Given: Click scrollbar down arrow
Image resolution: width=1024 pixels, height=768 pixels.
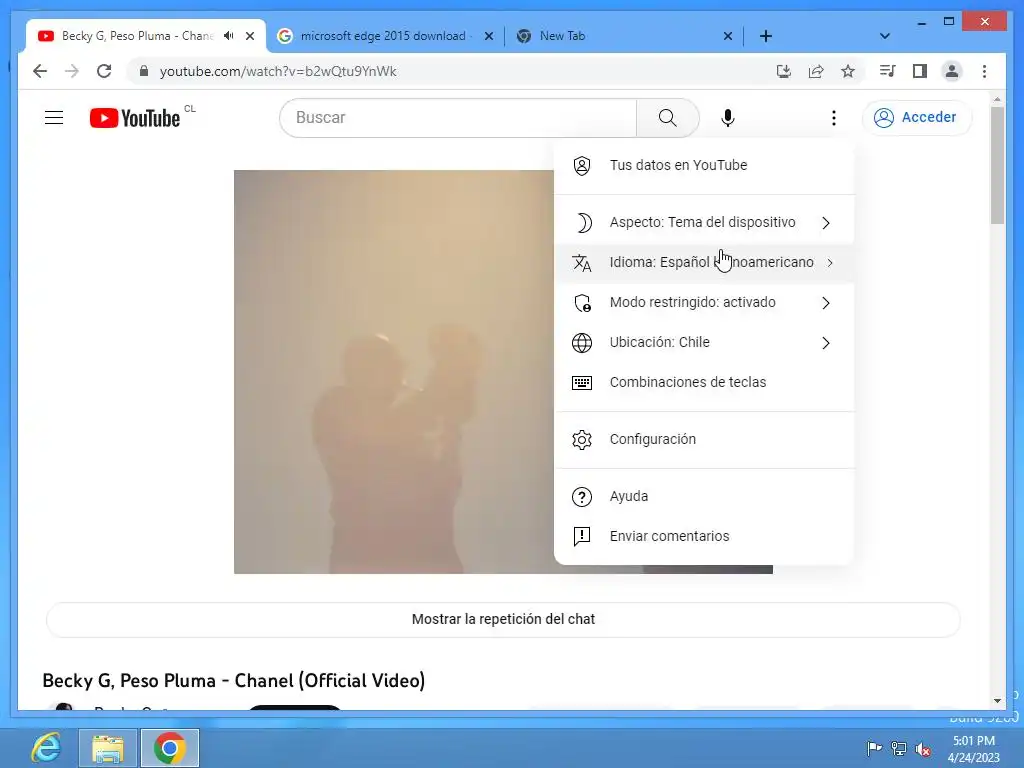Looking at the screenshot, I should (997, 701).
